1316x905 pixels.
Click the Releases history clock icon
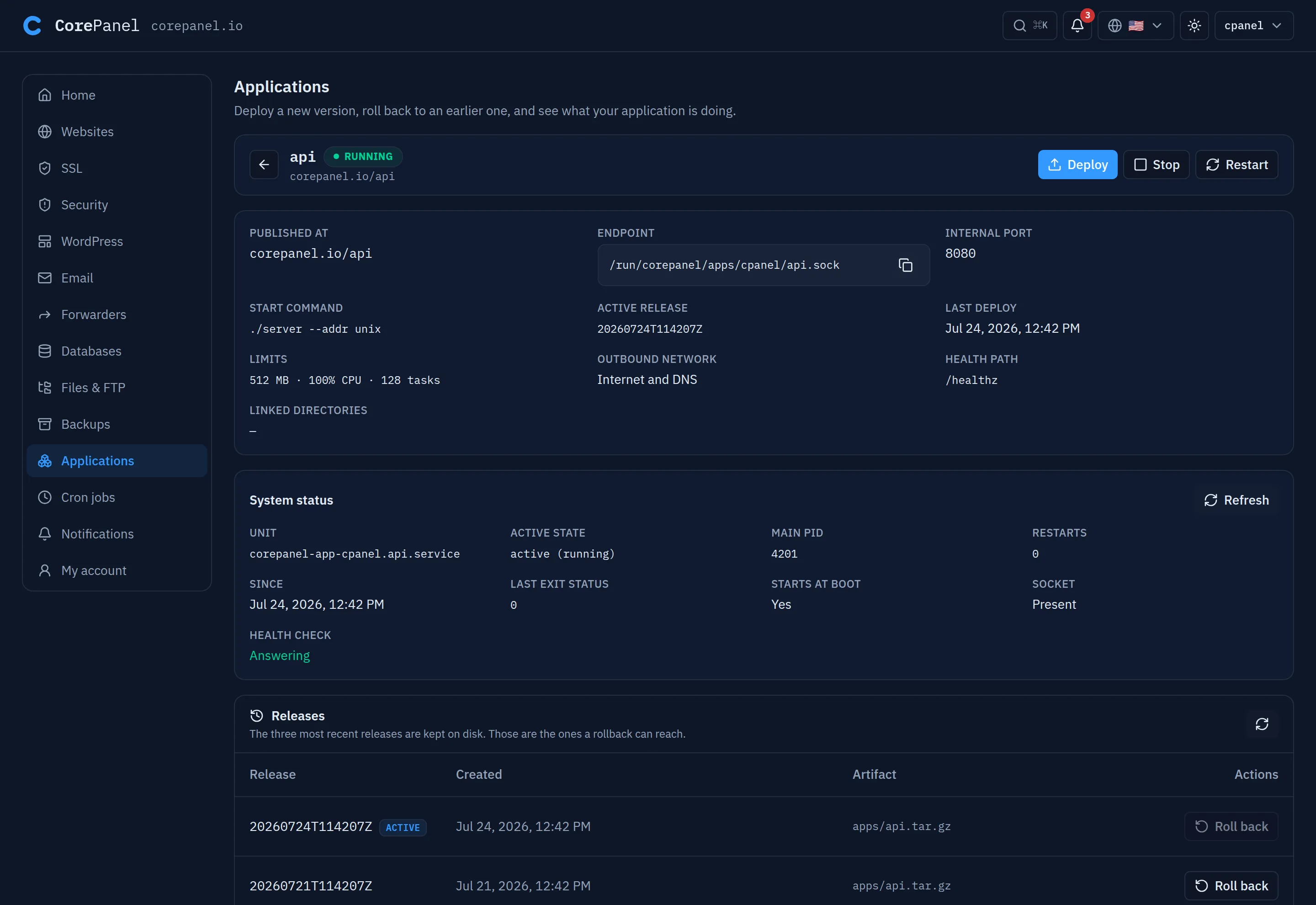[256, 716]
